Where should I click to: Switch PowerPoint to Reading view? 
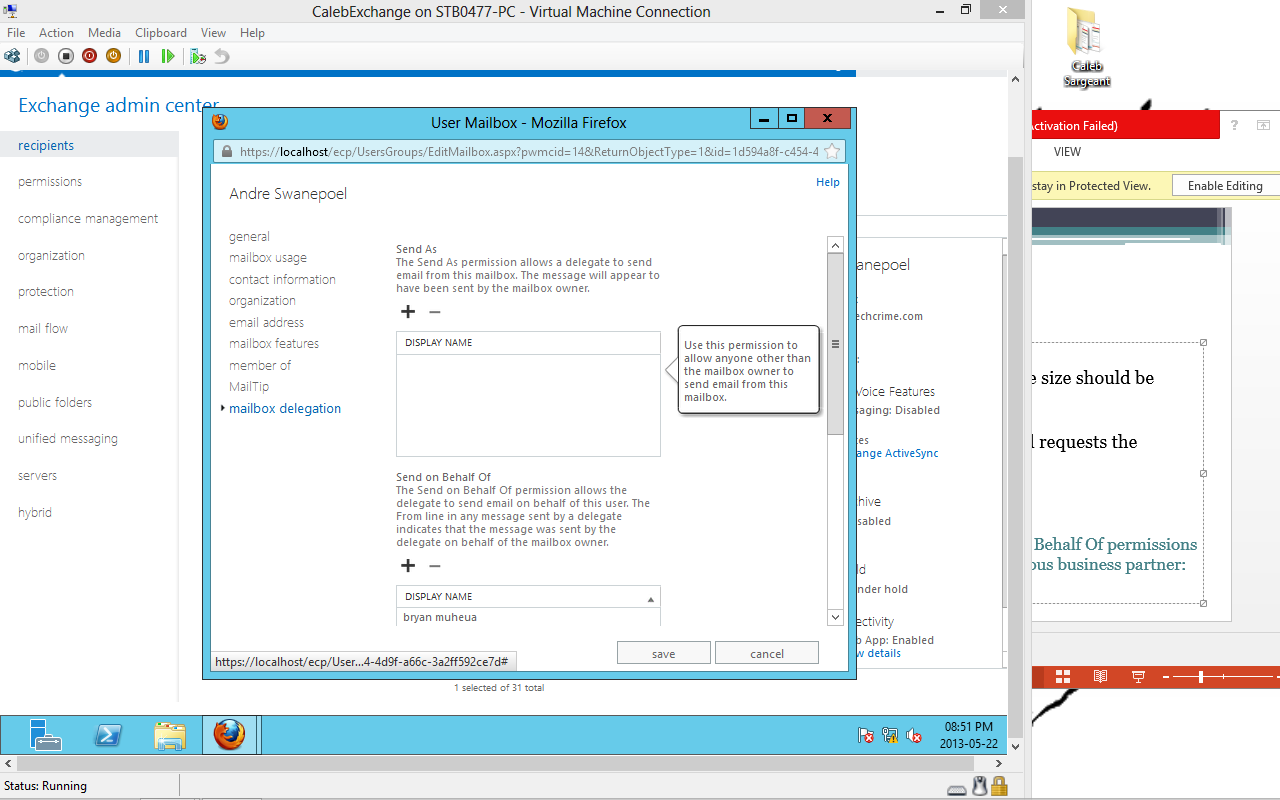pos(1100,677)
